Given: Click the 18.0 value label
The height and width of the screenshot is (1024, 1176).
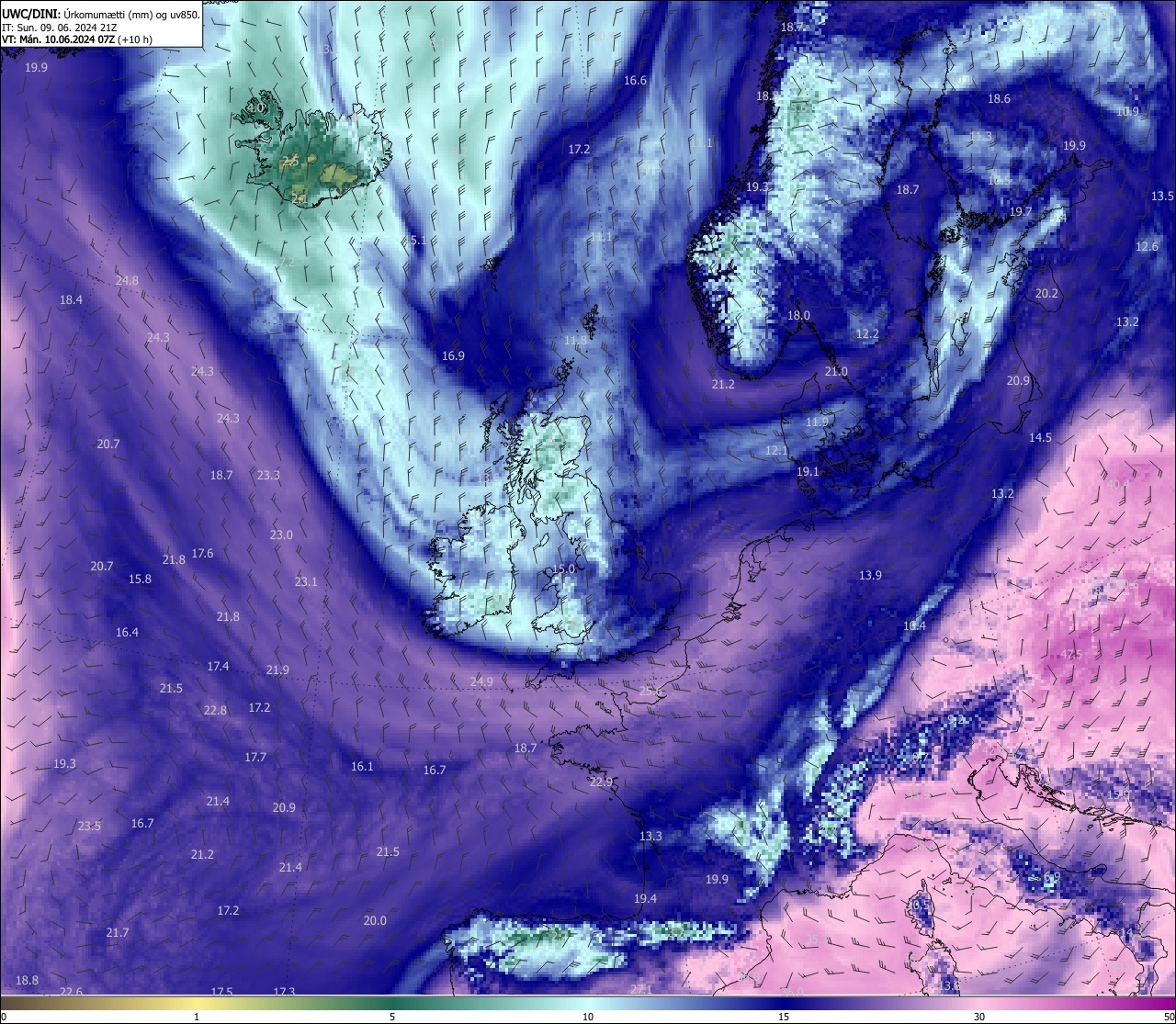Looking at the screenshot, I should 798,316.
